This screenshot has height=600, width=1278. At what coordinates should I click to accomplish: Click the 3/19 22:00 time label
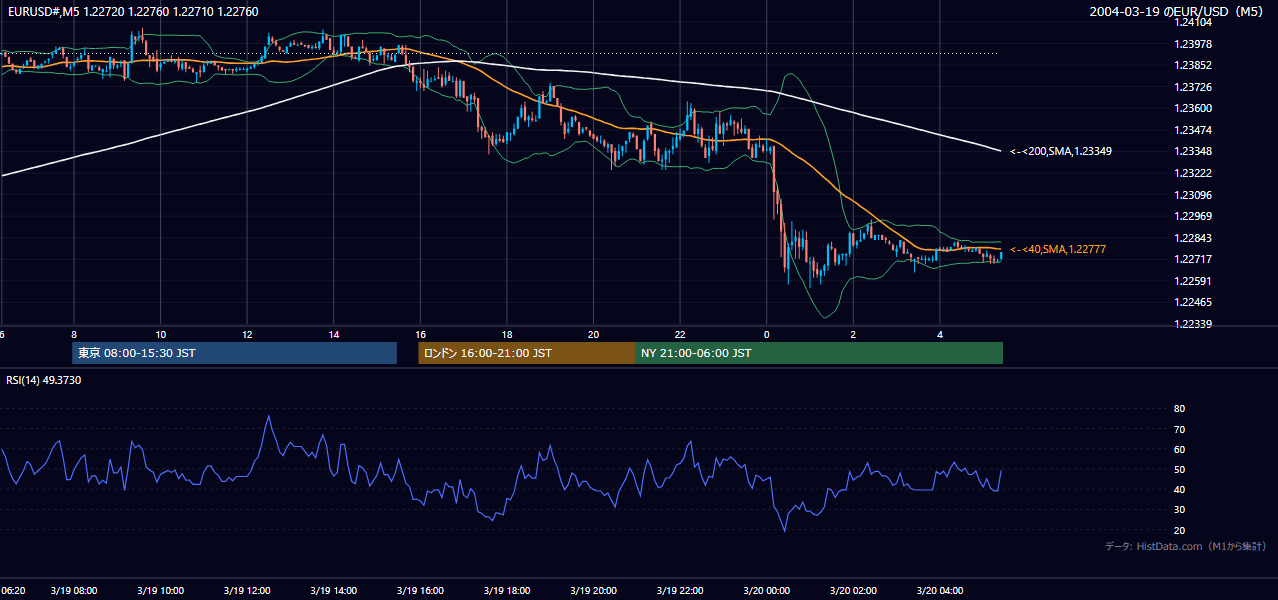click(680, 591)
